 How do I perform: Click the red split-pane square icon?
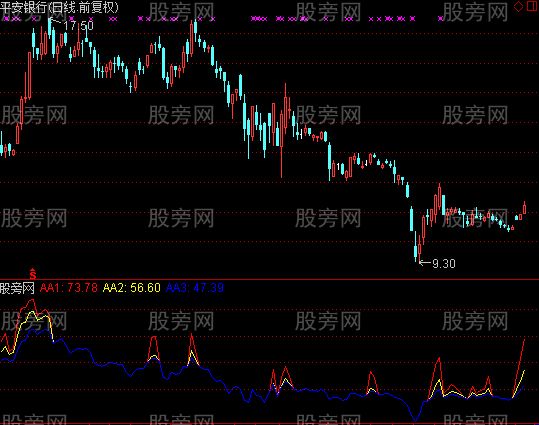pyautogui.click(x=532, y=6)
